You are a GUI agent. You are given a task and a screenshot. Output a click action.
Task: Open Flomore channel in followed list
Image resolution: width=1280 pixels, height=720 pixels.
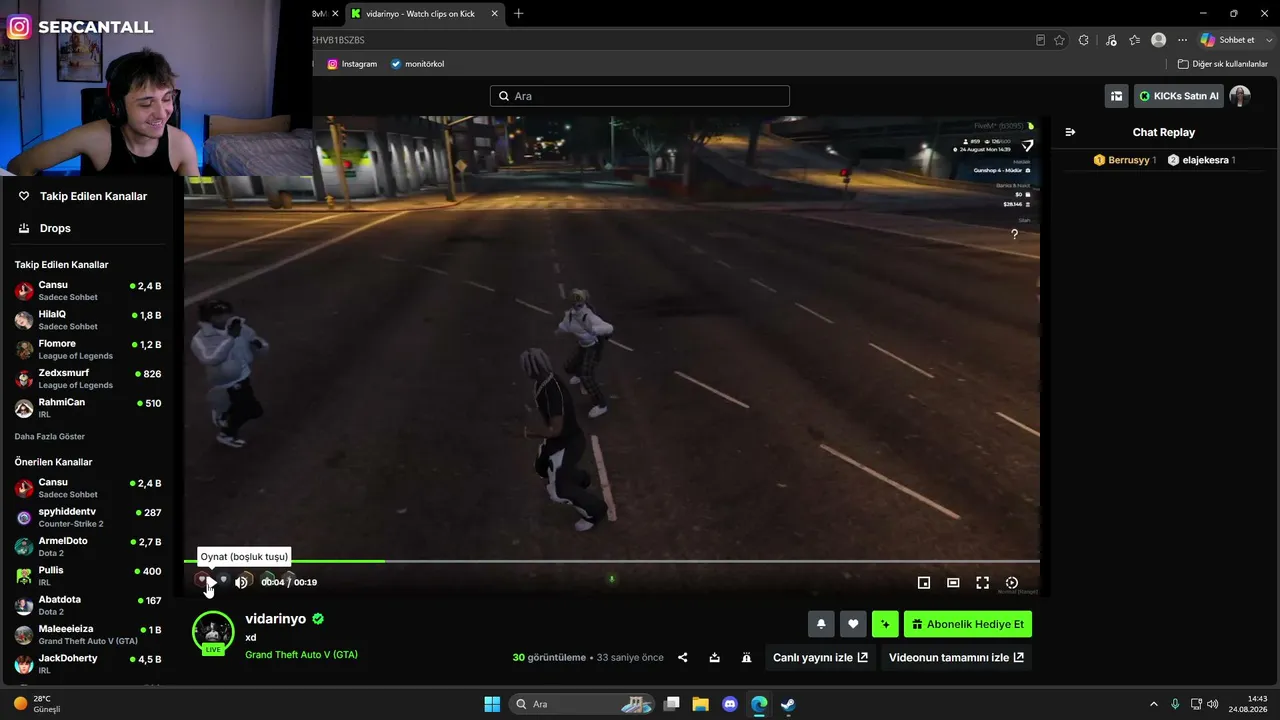(88, 349)
